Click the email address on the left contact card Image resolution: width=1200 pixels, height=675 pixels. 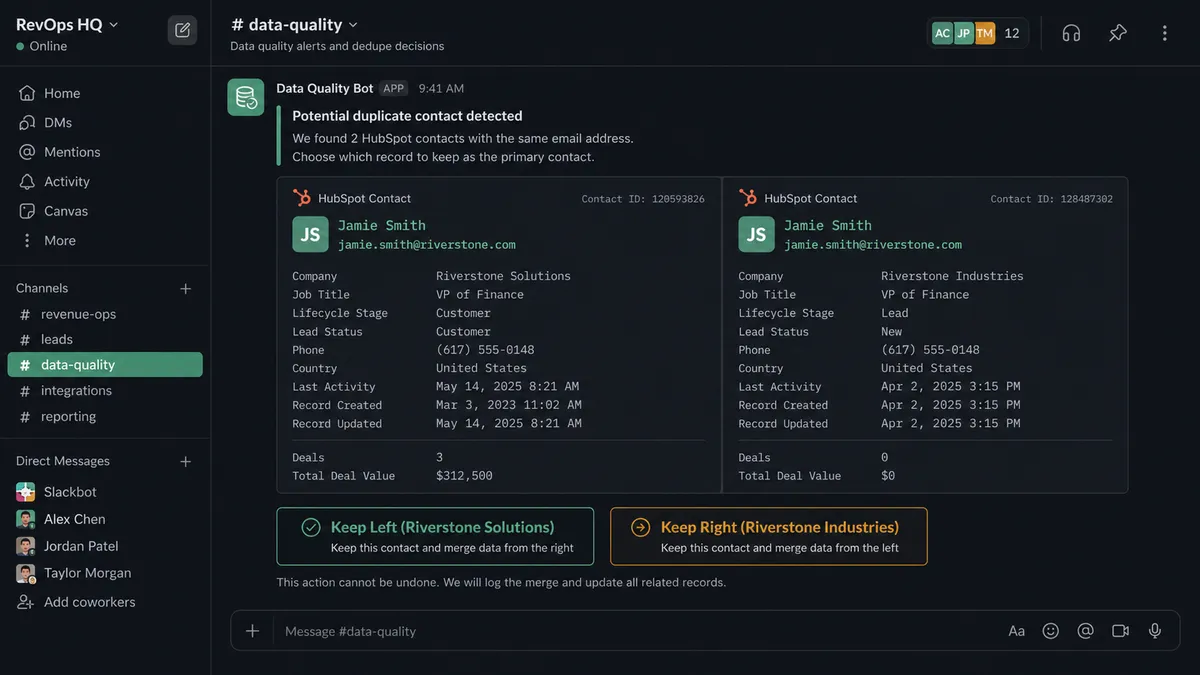click(x=427, y=244)
